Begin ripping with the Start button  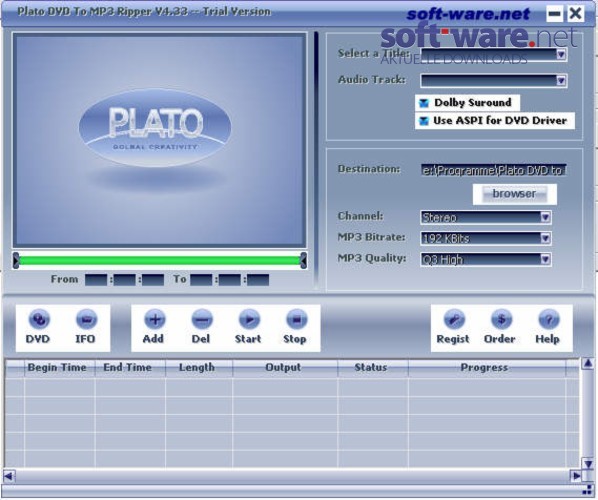tap(248, 327)
